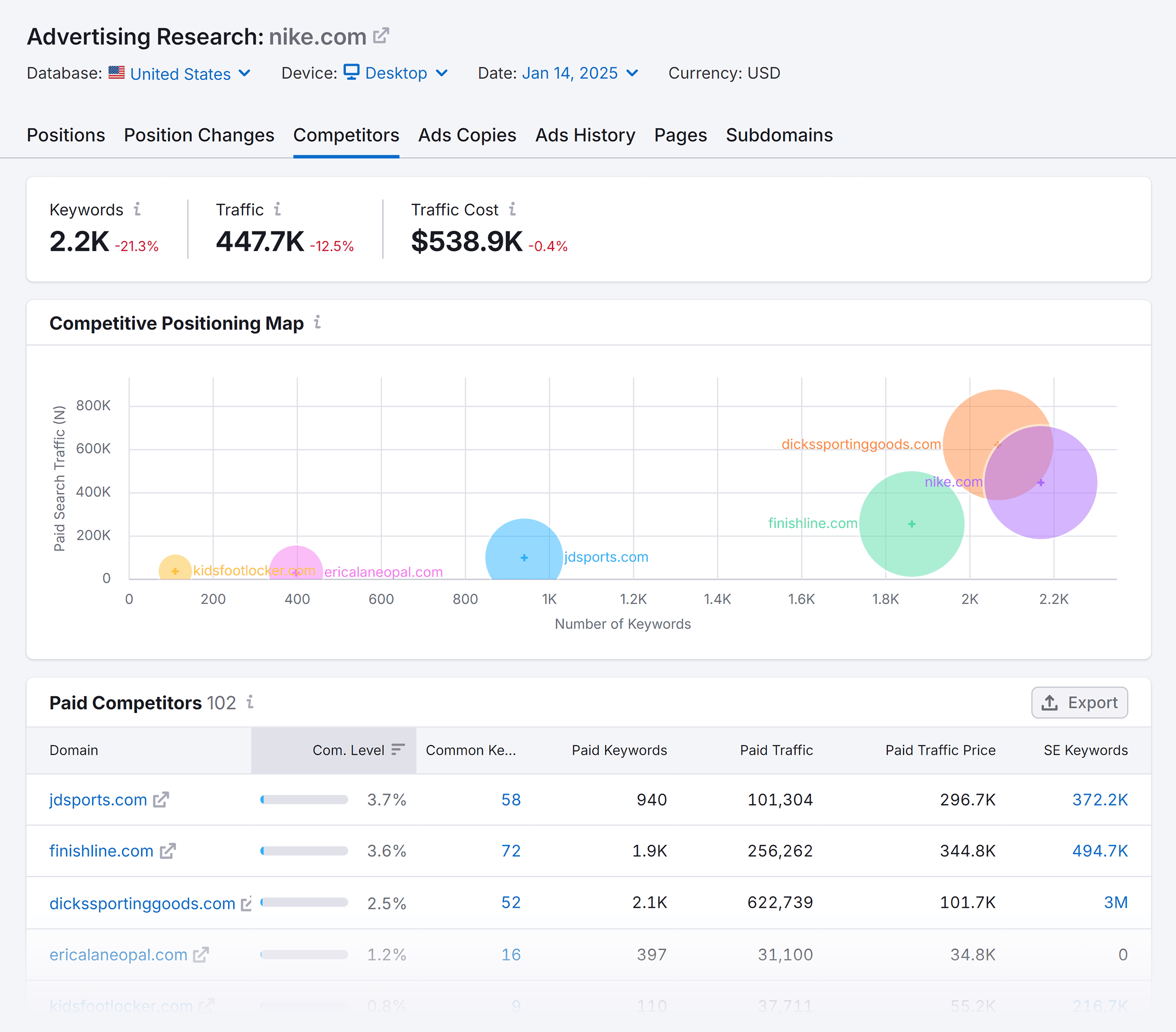Click jdsports.com common keywords value 58
Viewport: 1176px width, 1032px height.
coord(511,800)
